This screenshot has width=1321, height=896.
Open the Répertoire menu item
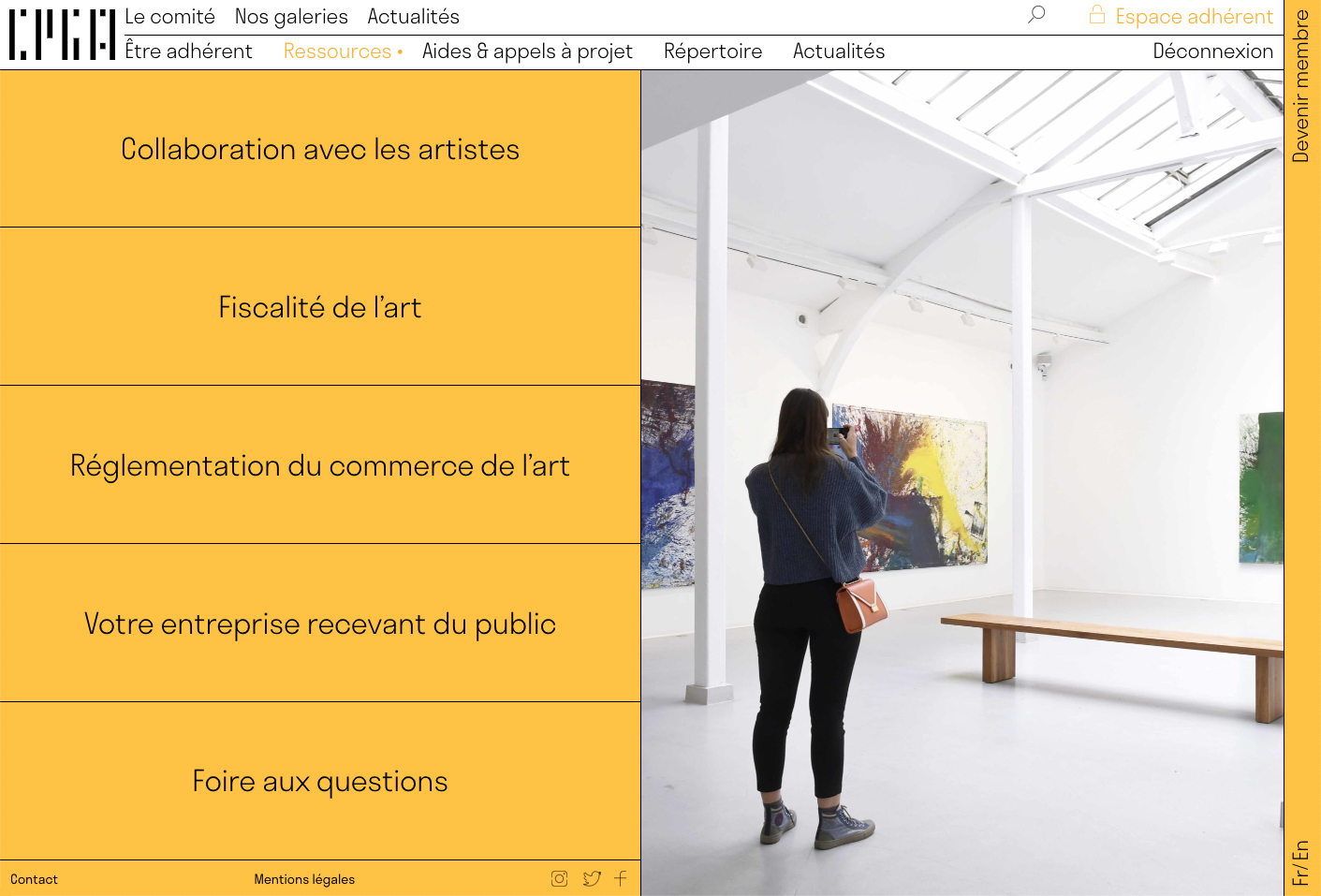[x=712, y=51]
